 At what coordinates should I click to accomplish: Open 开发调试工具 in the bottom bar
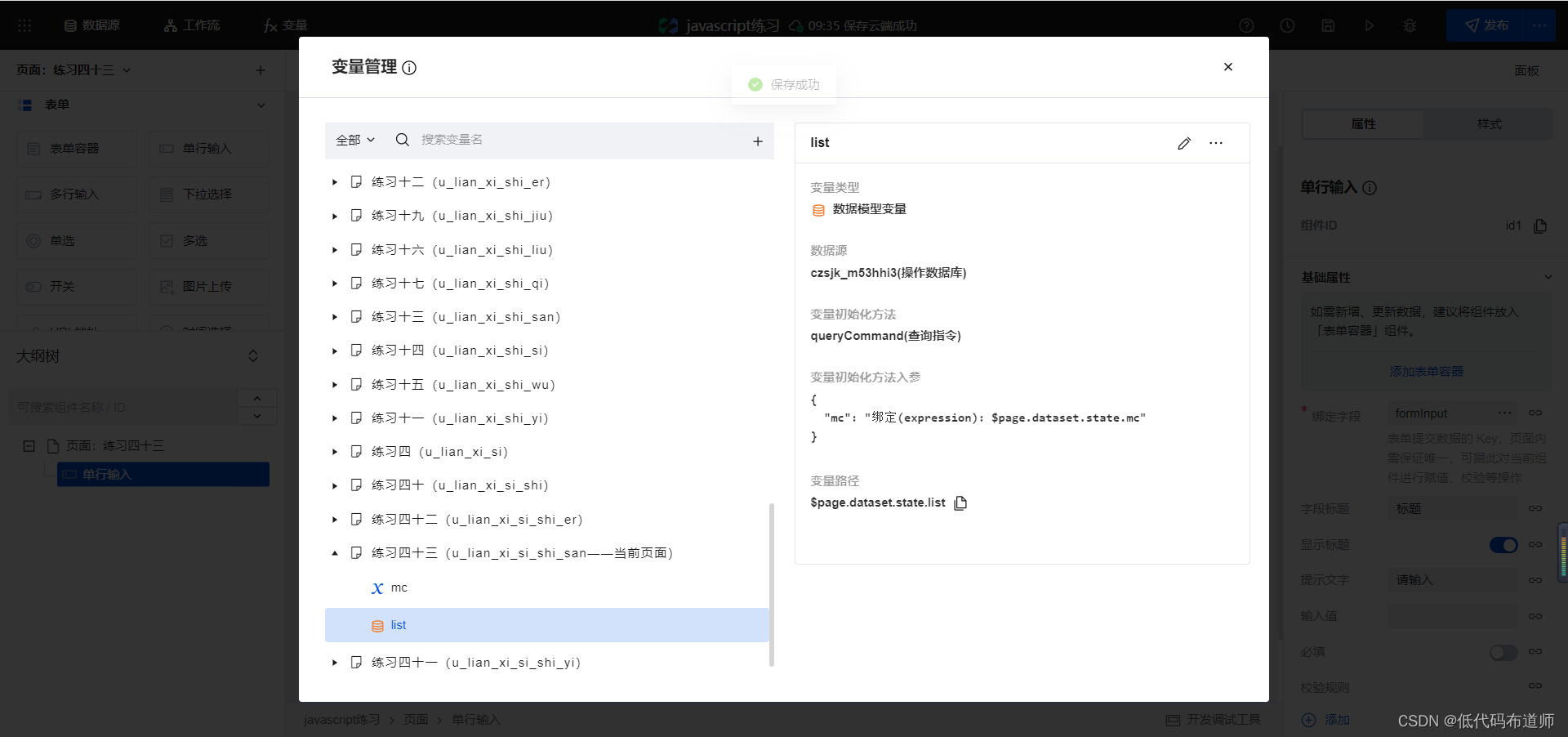point(1214,720)
